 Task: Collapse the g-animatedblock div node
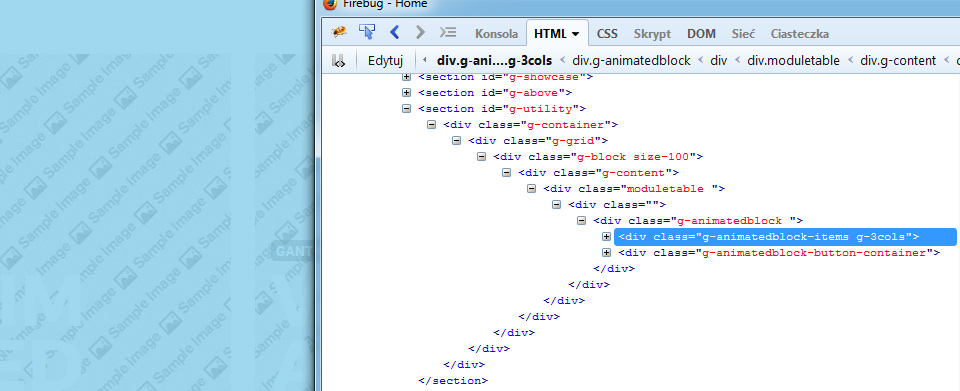(x=582, y=220)
